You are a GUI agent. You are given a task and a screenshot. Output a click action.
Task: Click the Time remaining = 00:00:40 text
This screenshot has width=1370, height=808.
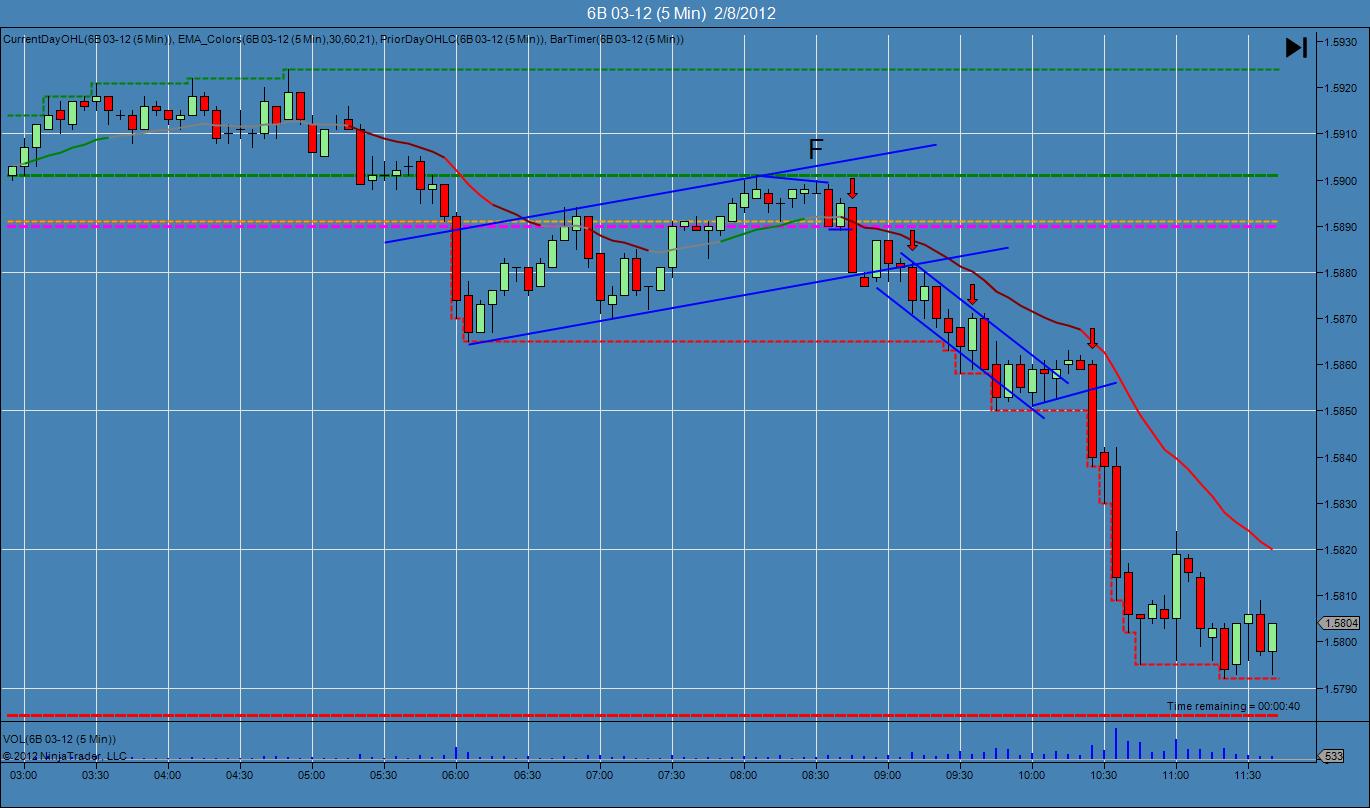point(1233,706)
